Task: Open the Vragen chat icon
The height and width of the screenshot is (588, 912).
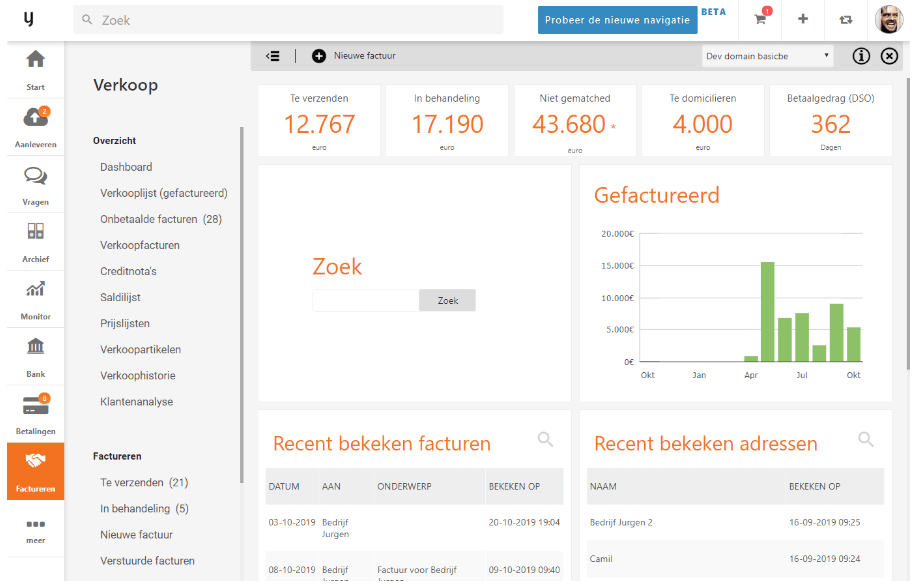Action: (35, 176)
